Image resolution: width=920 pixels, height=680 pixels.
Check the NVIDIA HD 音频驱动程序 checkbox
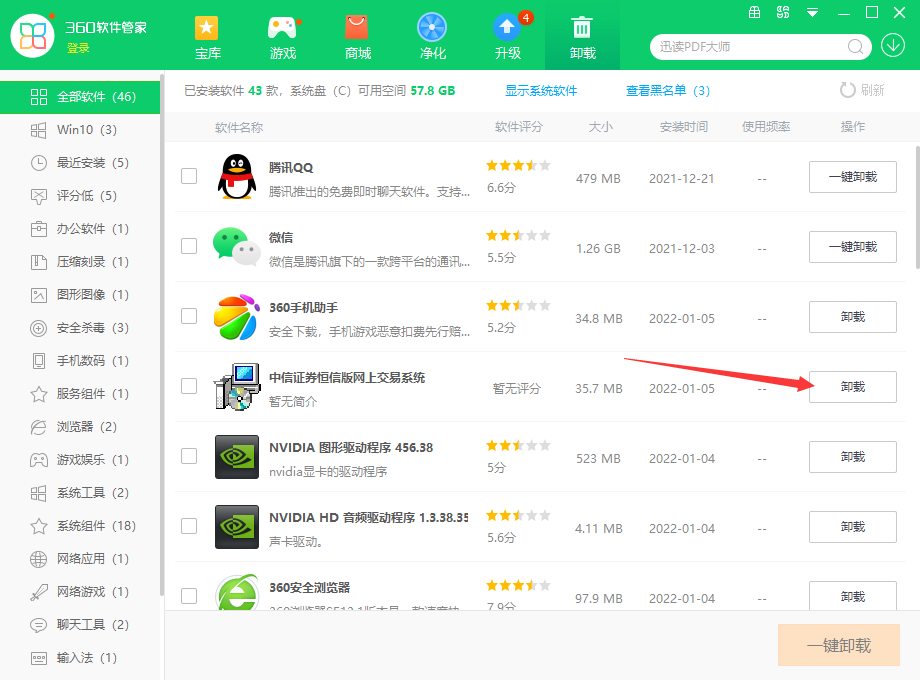pyautogui.click(x=189, y=526)
